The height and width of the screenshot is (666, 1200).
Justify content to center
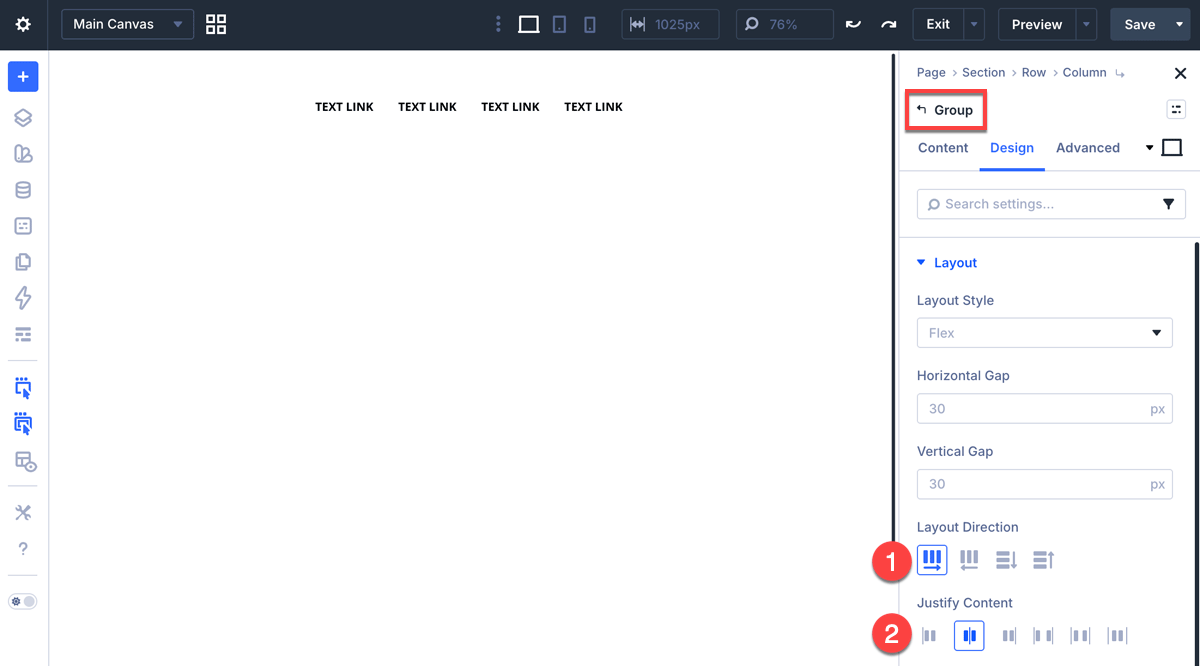pos(969,636)
